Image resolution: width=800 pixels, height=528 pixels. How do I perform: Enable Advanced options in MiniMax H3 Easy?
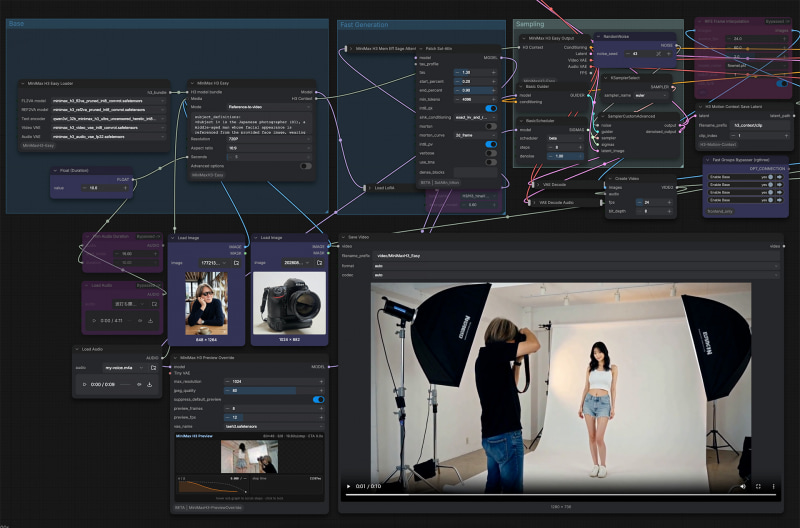(x=306, y=166)
